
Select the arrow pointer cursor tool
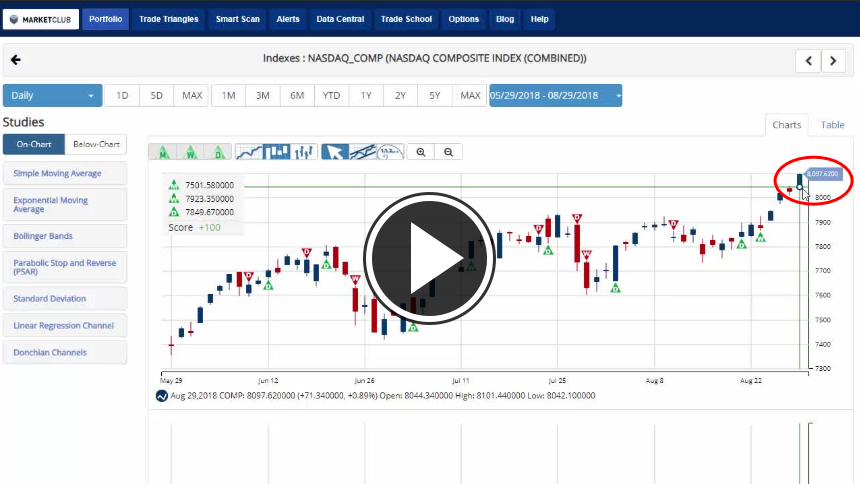[335, 152]
